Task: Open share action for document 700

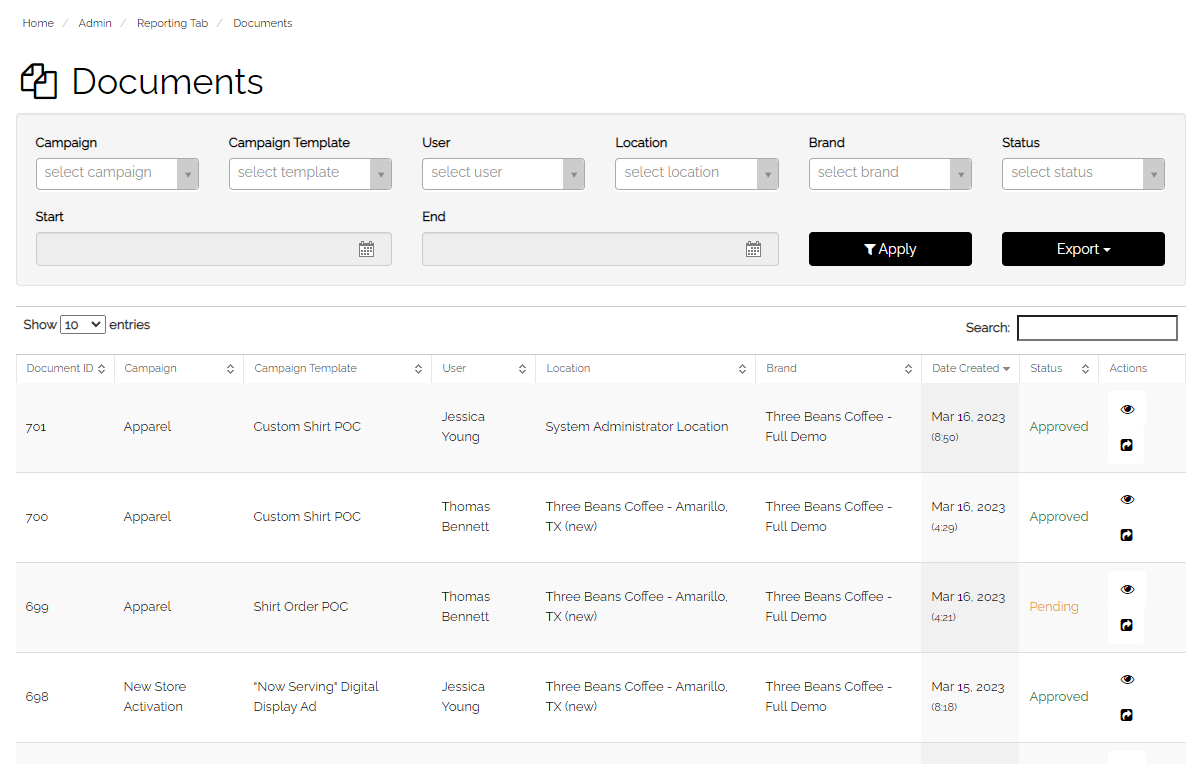Action: point(1126,535)
